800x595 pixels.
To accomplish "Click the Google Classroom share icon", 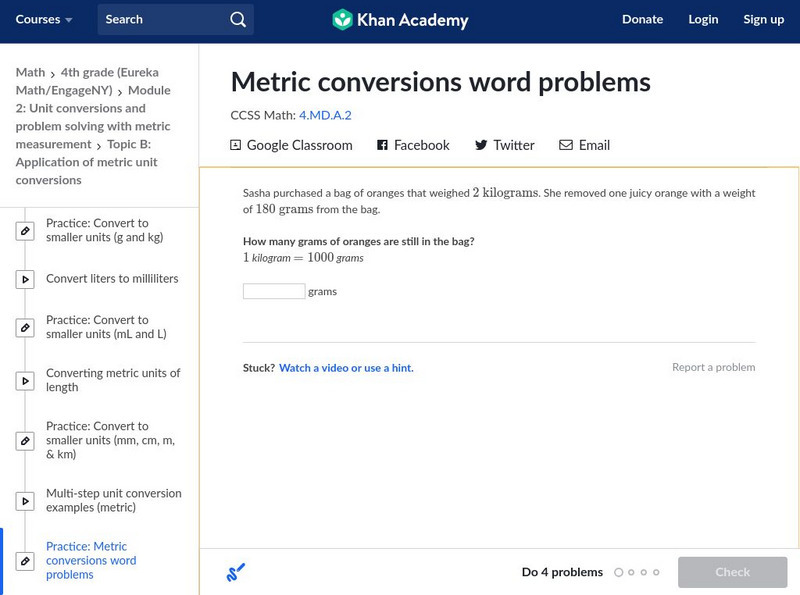I will [x=236, y=145].
